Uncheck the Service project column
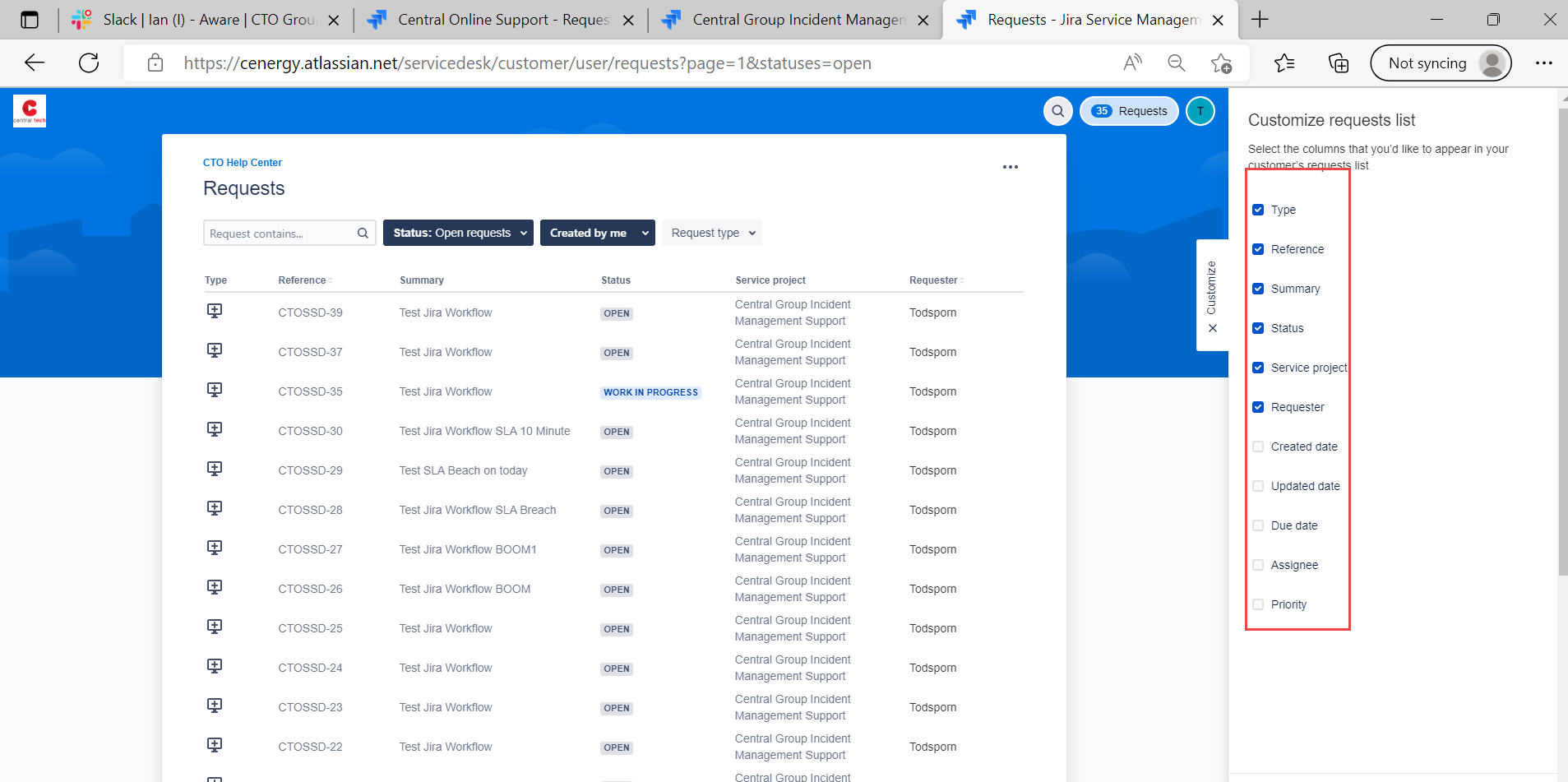 point(1257,368)
